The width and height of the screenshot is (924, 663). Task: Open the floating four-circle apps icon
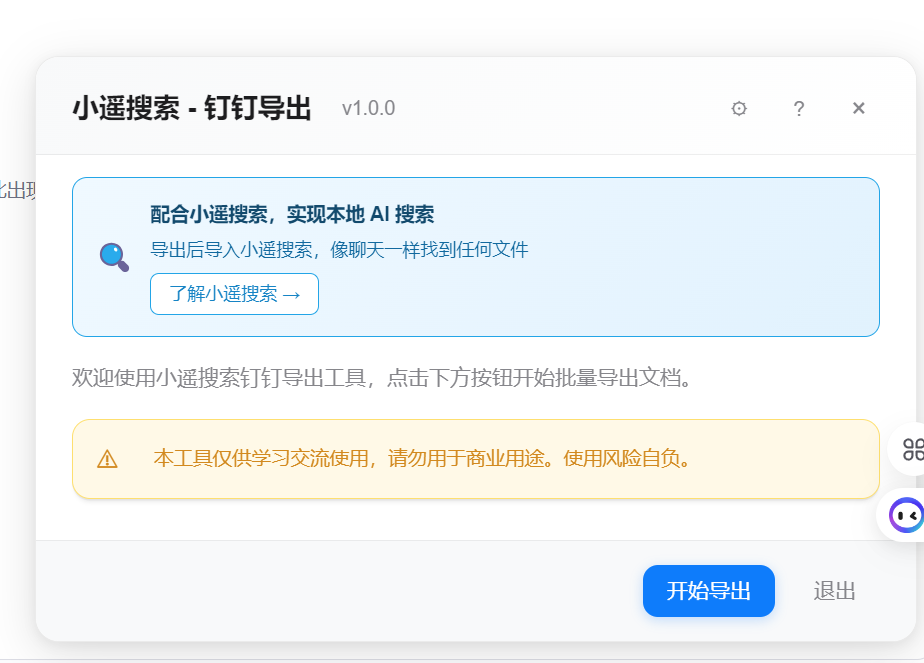click(x=912, y=449)
